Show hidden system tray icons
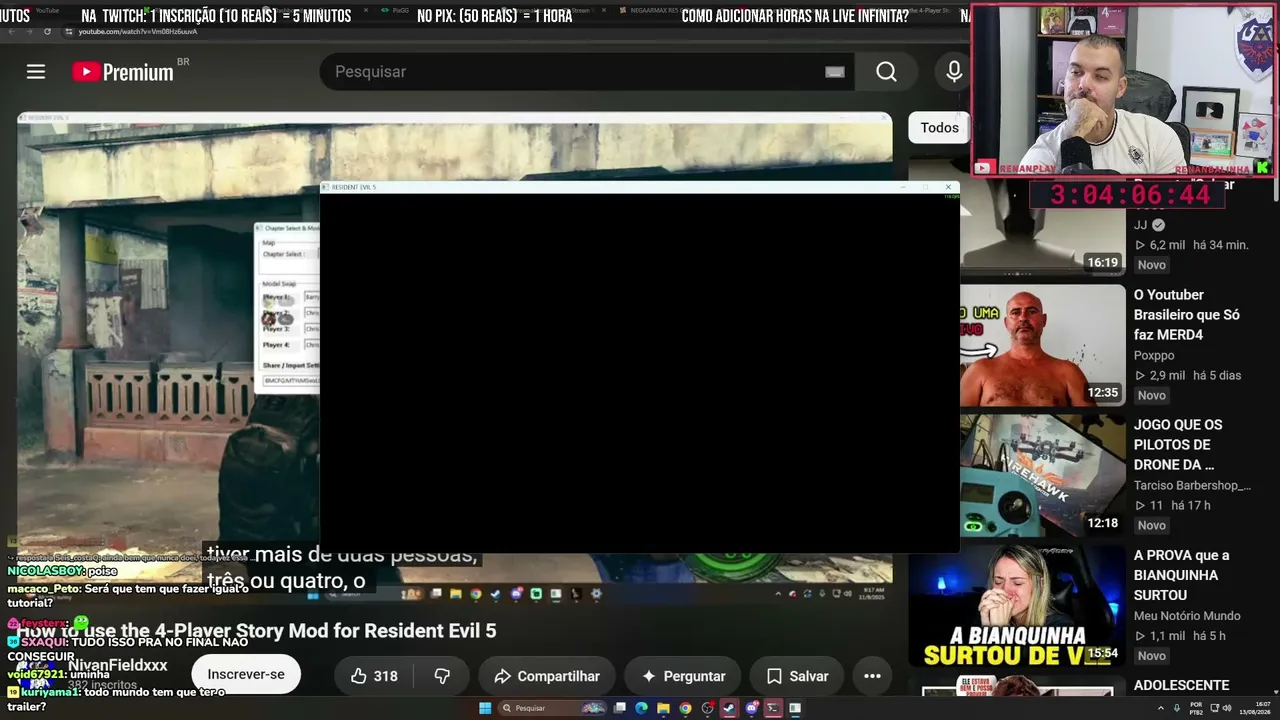 (x=1161, y=708)
